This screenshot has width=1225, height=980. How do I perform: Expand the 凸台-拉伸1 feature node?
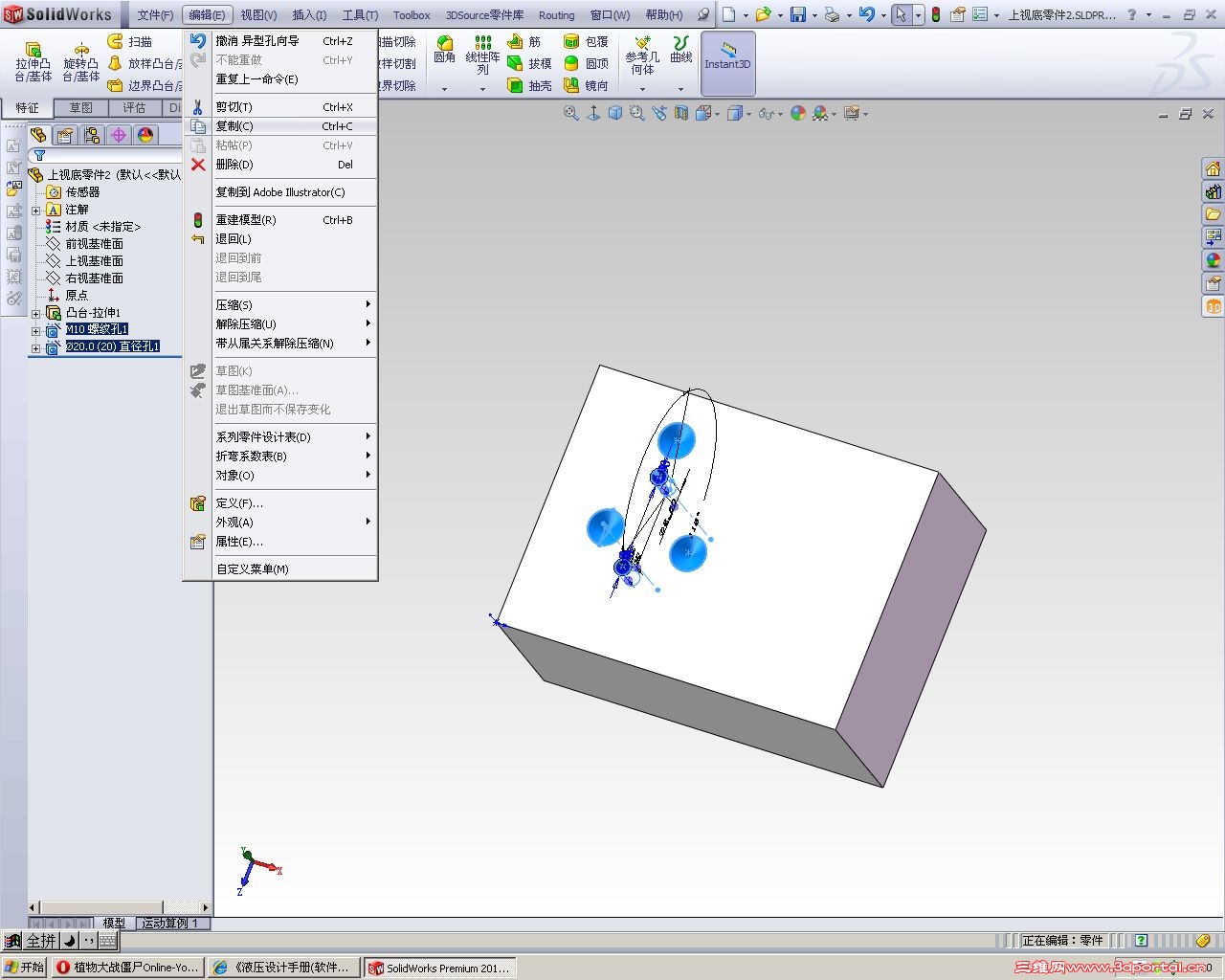click(x=36, y=313)
